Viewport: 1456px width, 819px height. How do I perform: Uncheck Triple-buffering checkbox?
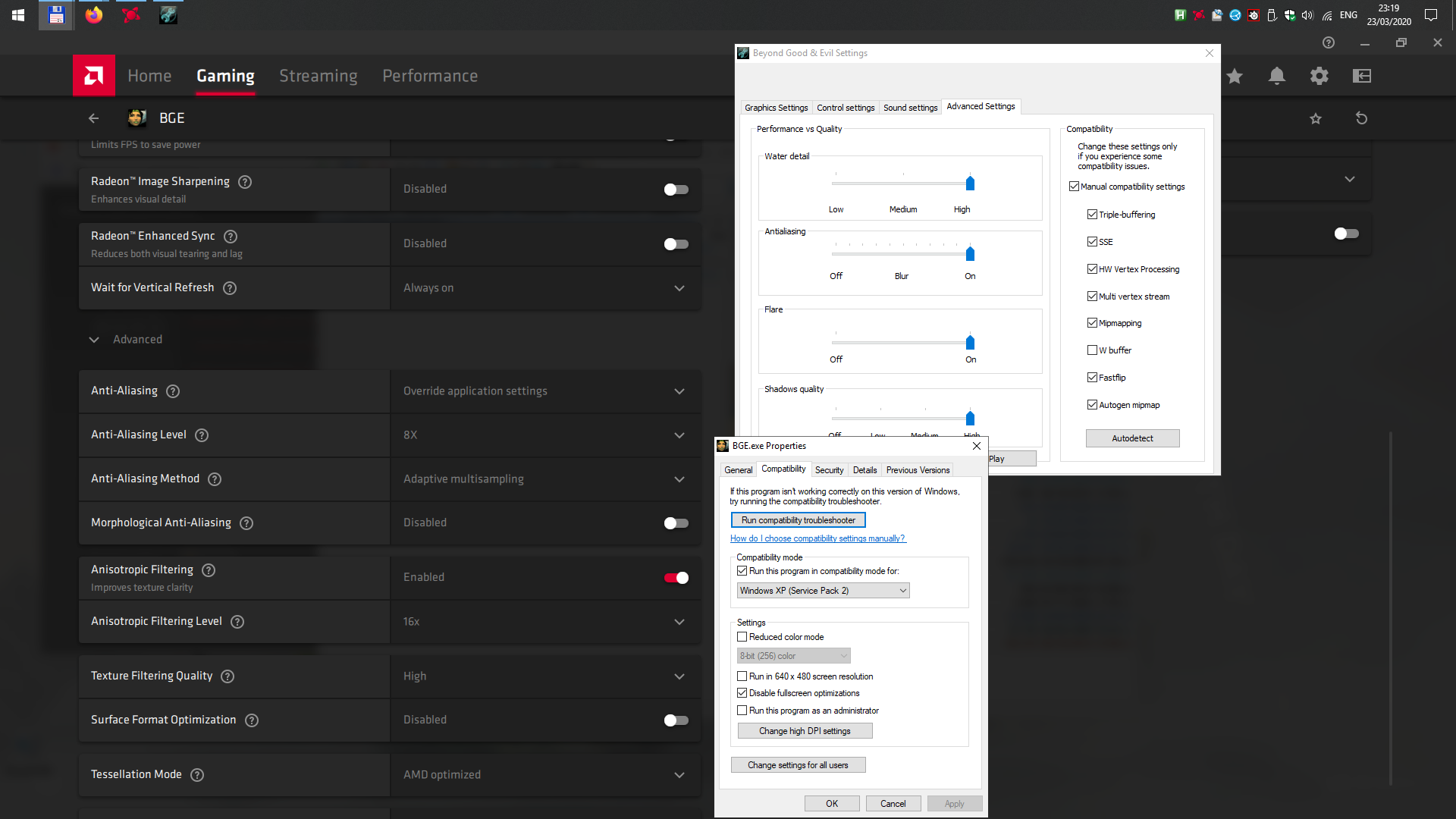(x=1092, y=215)
